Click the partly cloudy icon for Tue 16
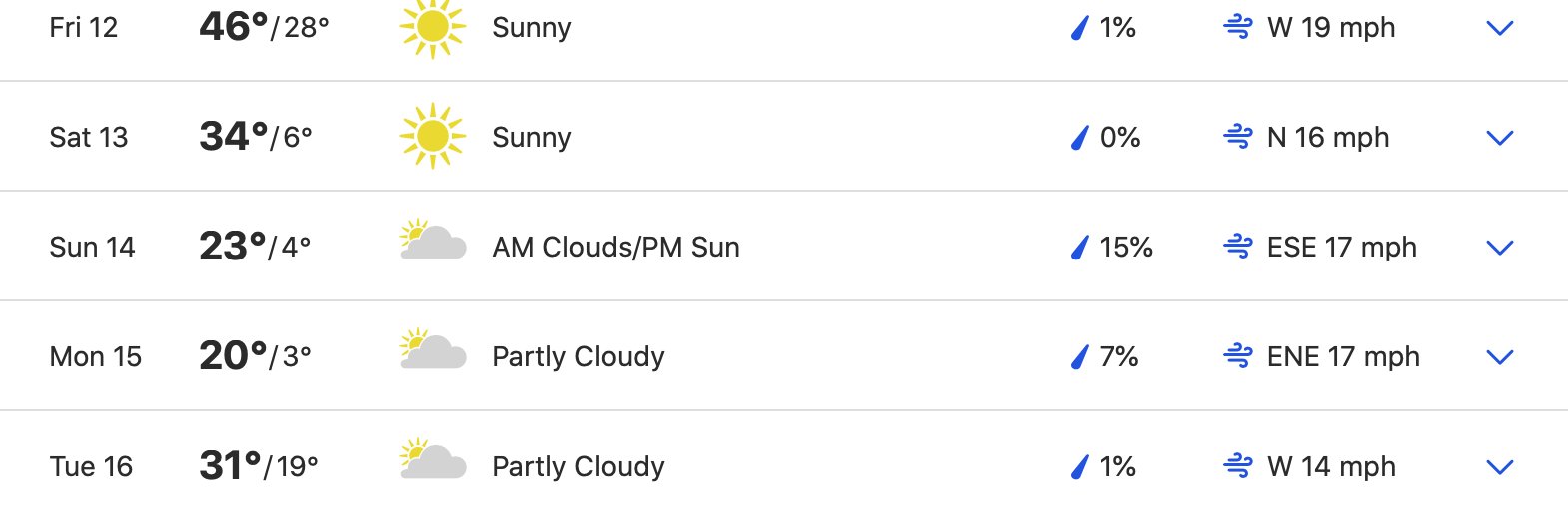This screenshot has height=519, width=1568. click(432, 460)
